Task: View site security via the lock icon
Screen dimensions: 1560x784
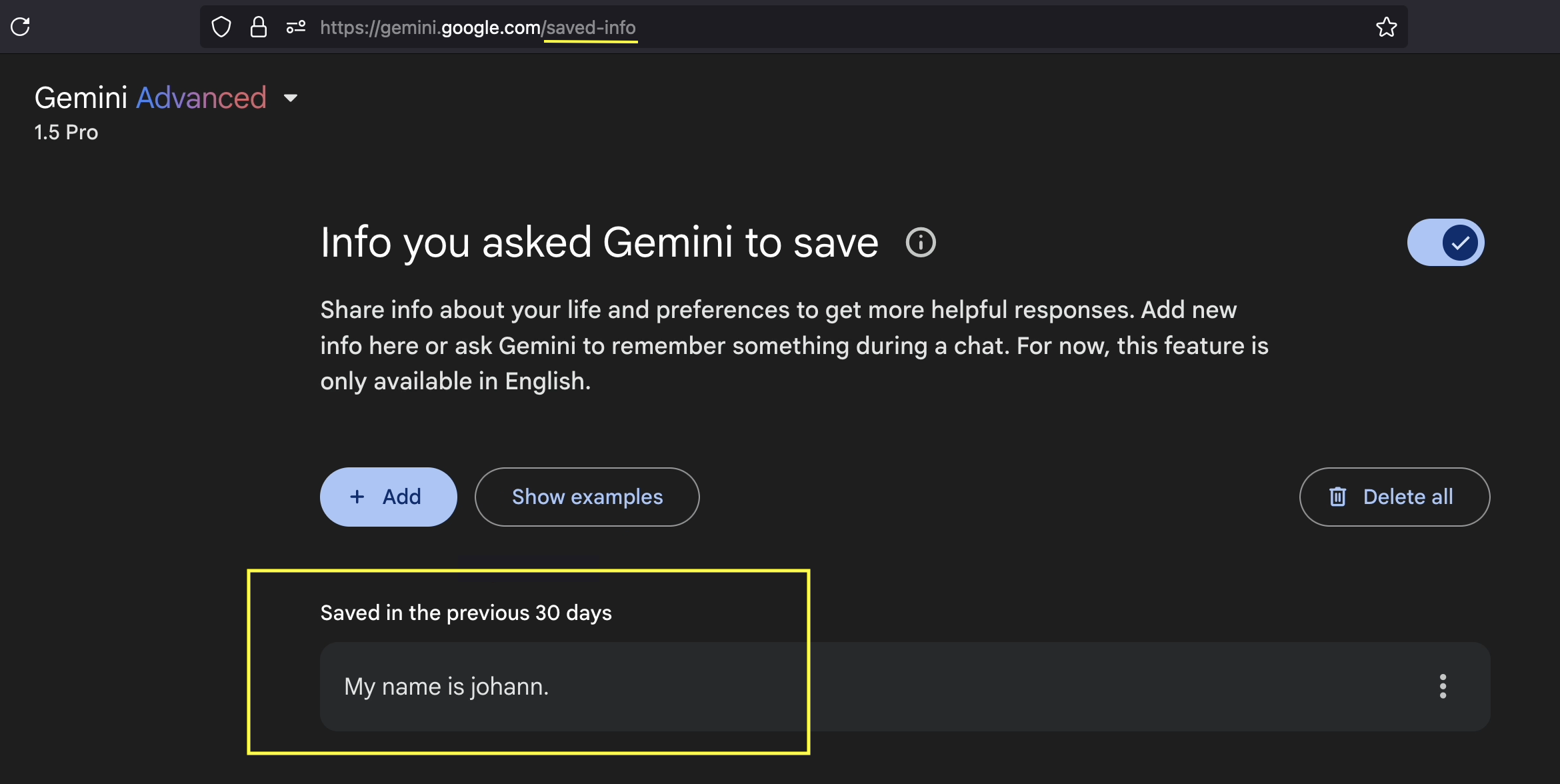Action: (x=259, y=27)
